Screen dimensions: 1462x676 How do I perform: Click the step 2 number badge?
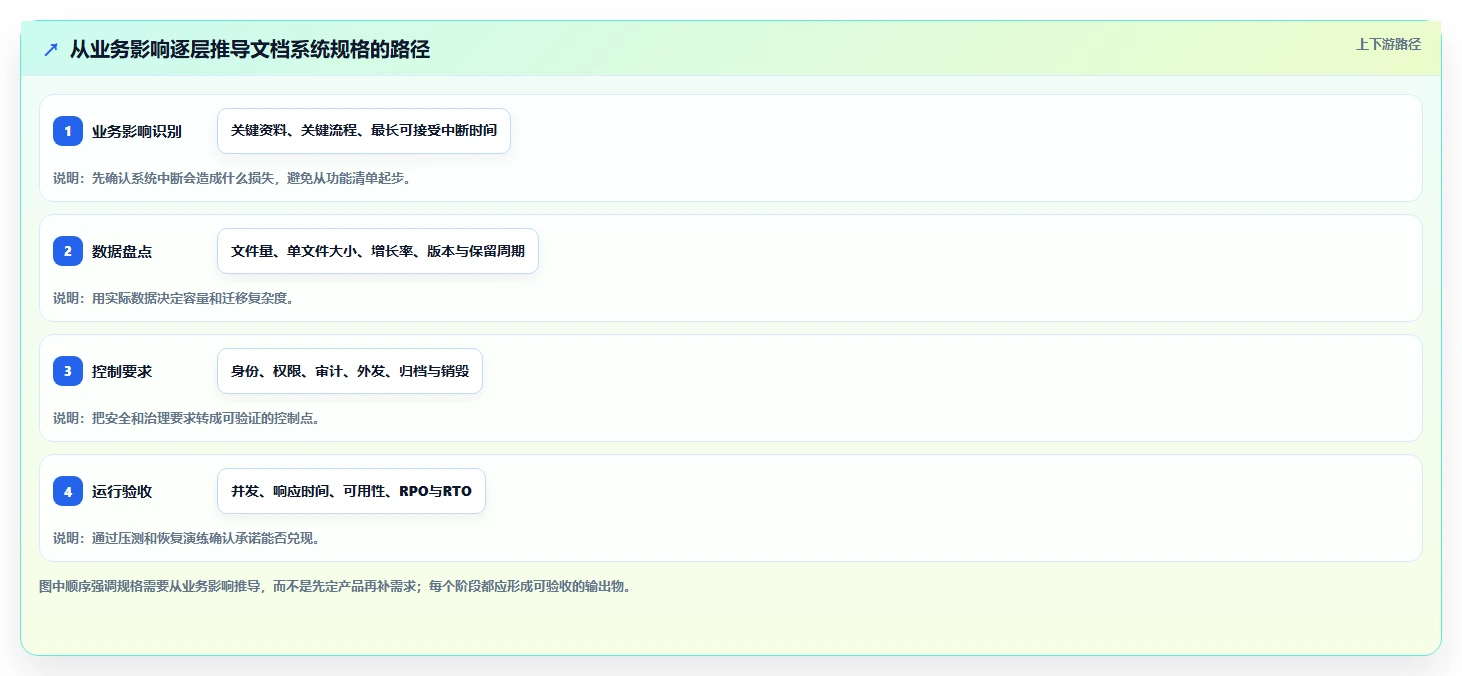coord(68,251)
